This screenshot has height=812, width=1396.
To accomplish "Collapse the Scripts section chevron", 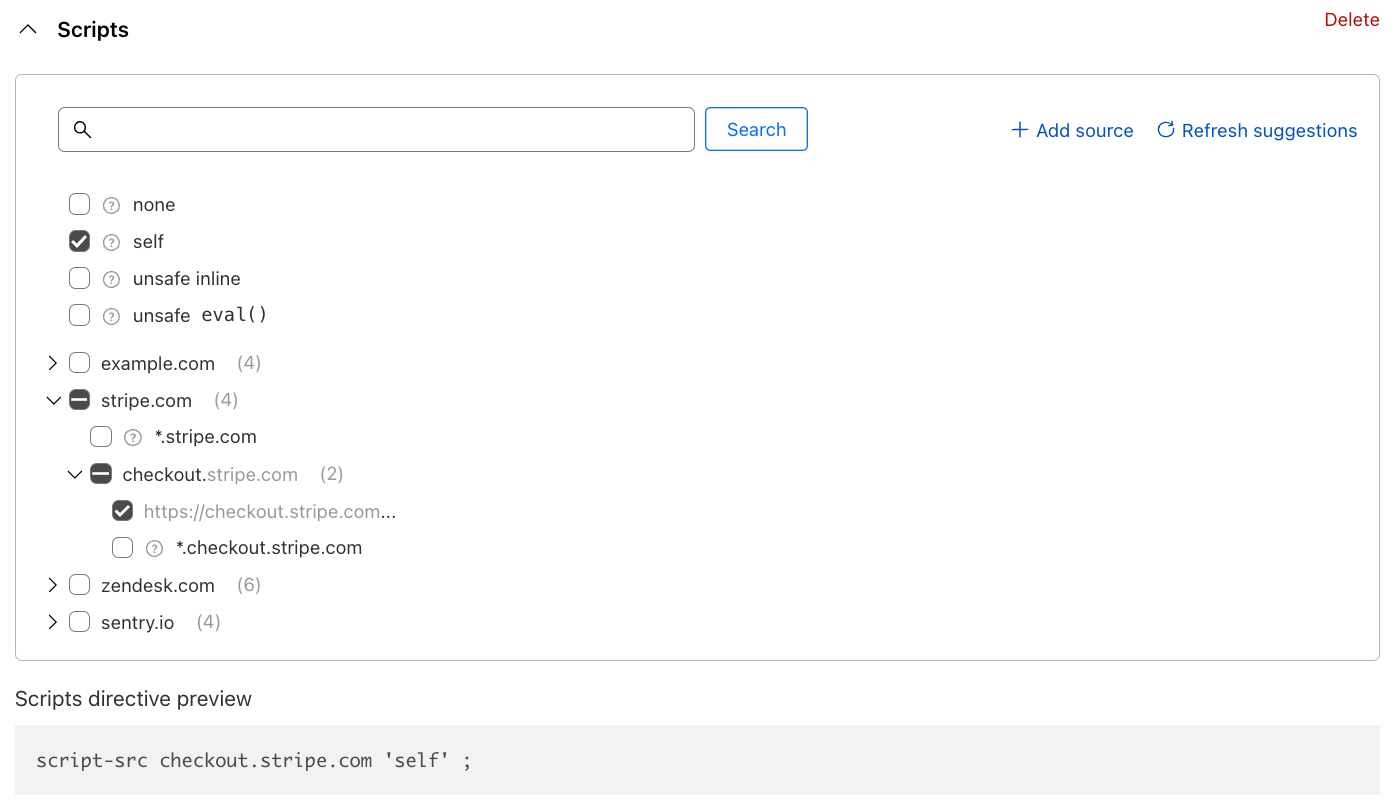I will coord(28,30).
